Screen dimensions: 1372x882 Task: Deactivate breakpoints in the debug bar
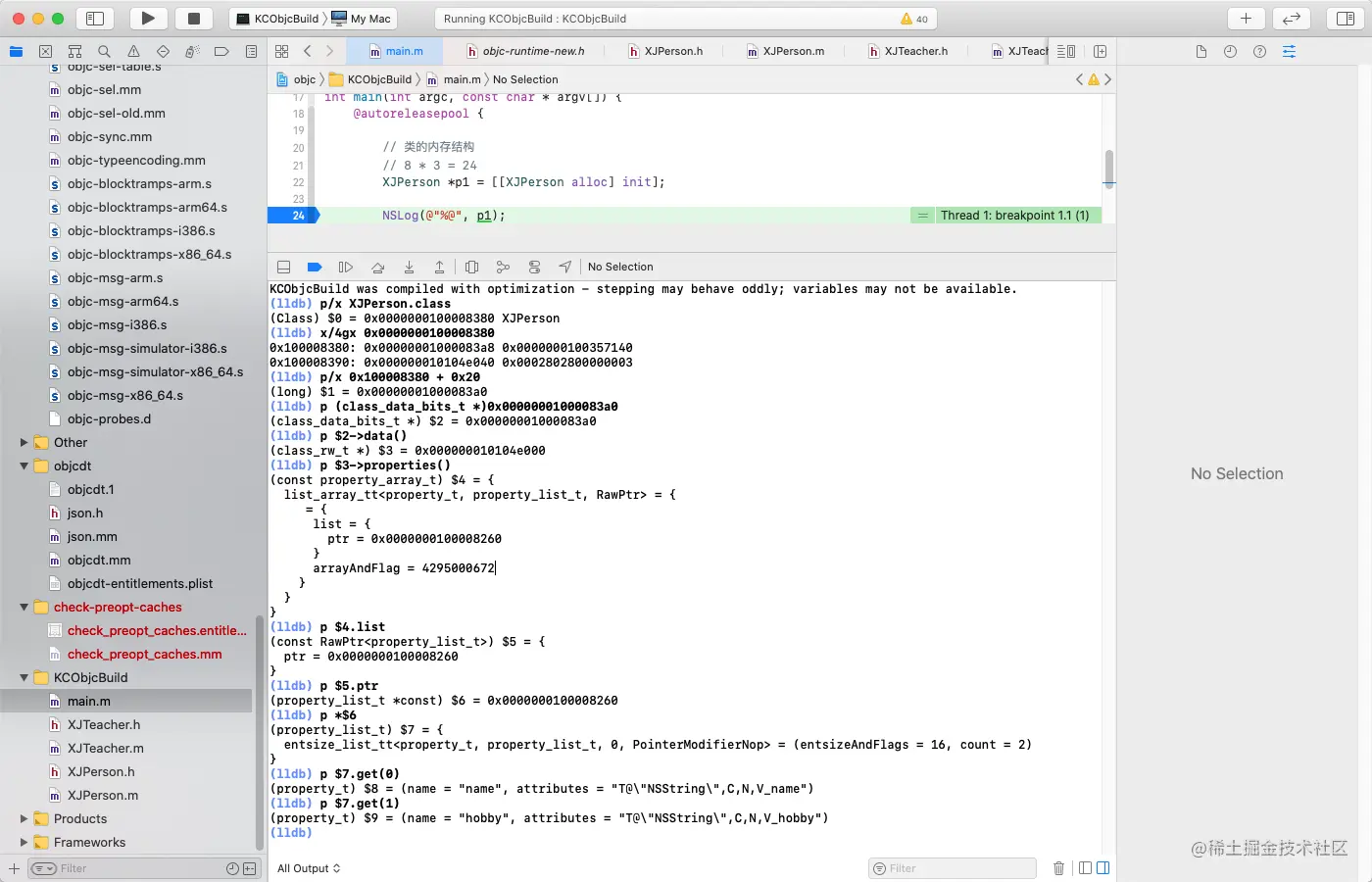tap(315, 267)
